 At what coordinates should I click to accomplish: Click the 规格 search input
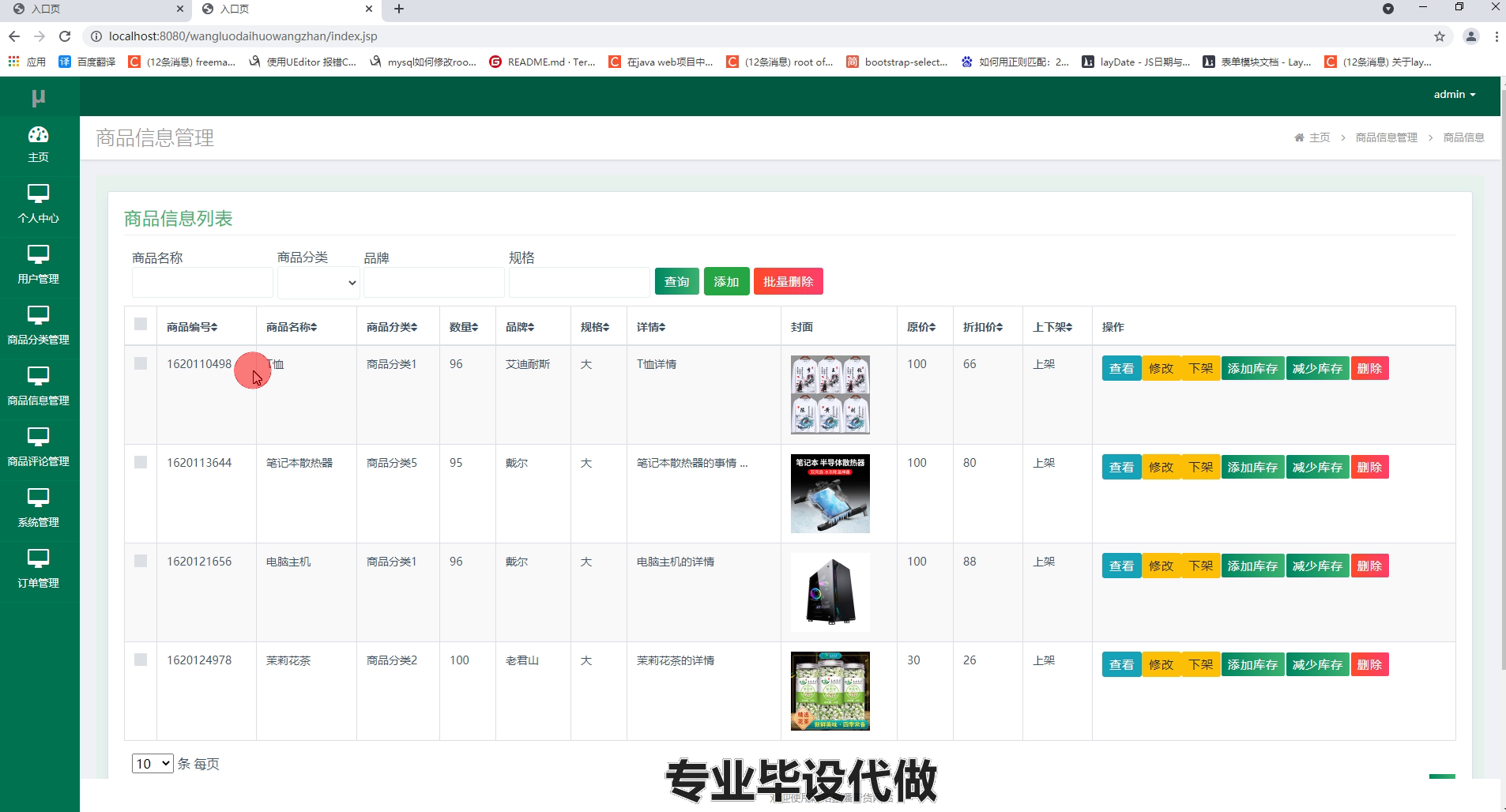tap(579, 283)
